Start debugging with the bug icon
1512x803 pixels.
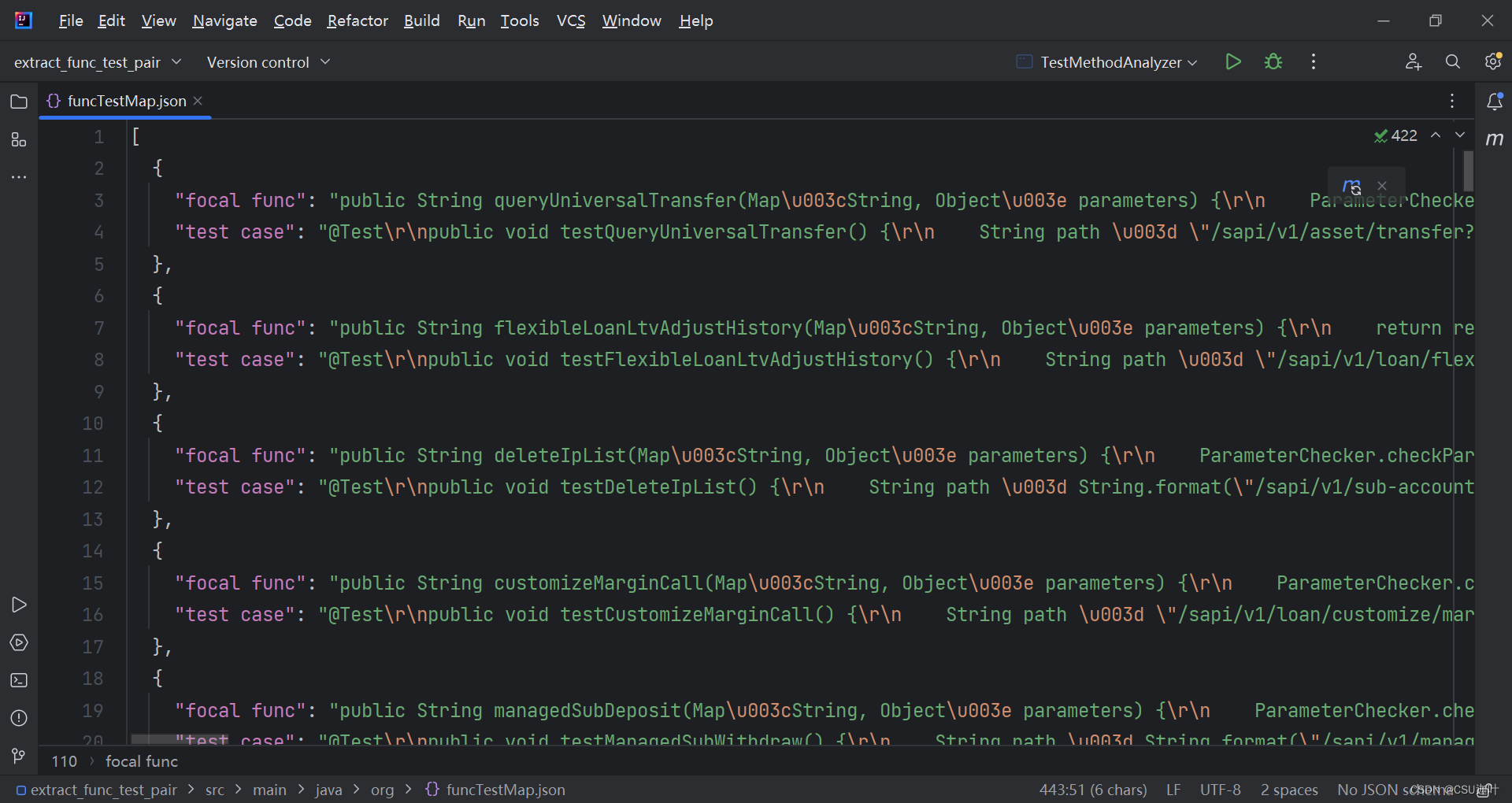1273,61
